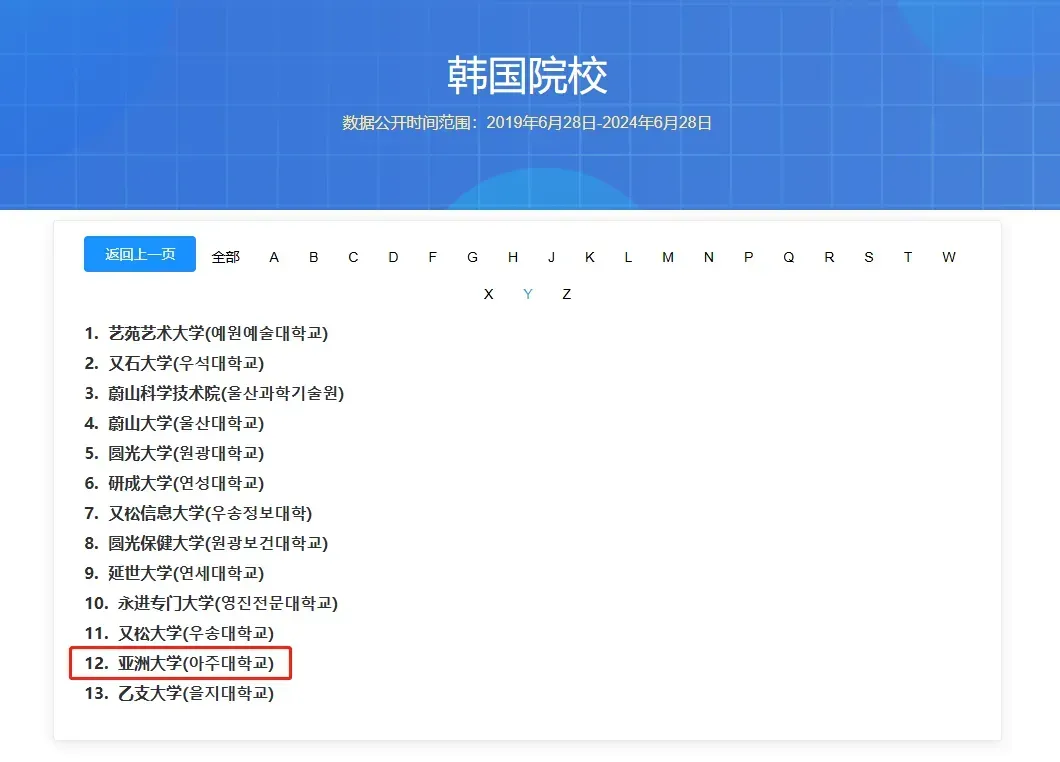Click the 返回上一页 button
This screenshot has height=762, width=1060.
(x=139, y=254)
